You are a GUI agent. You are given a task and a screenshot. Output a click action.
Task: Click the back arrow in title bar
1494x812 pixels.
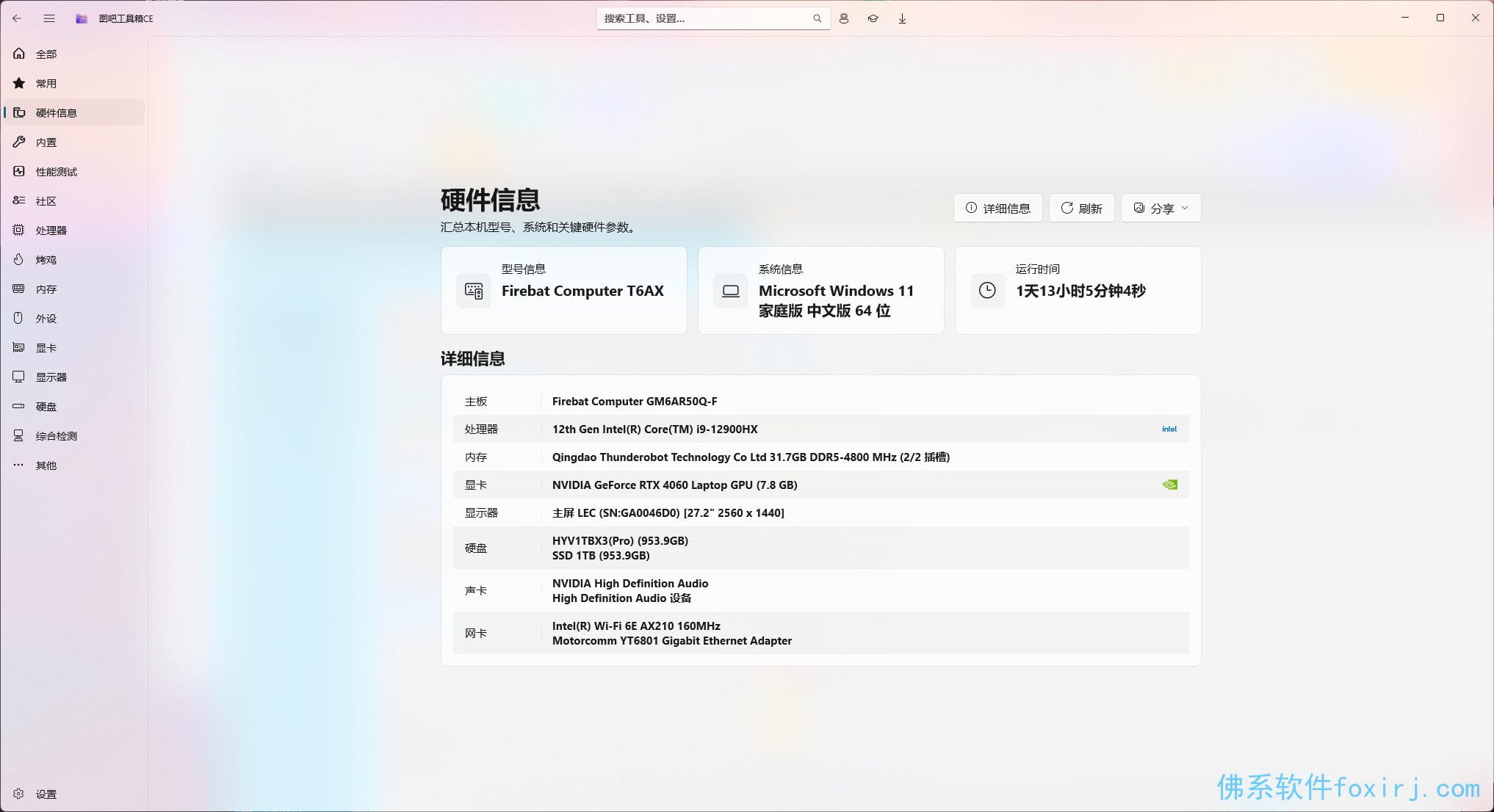(x=17, y=18)
